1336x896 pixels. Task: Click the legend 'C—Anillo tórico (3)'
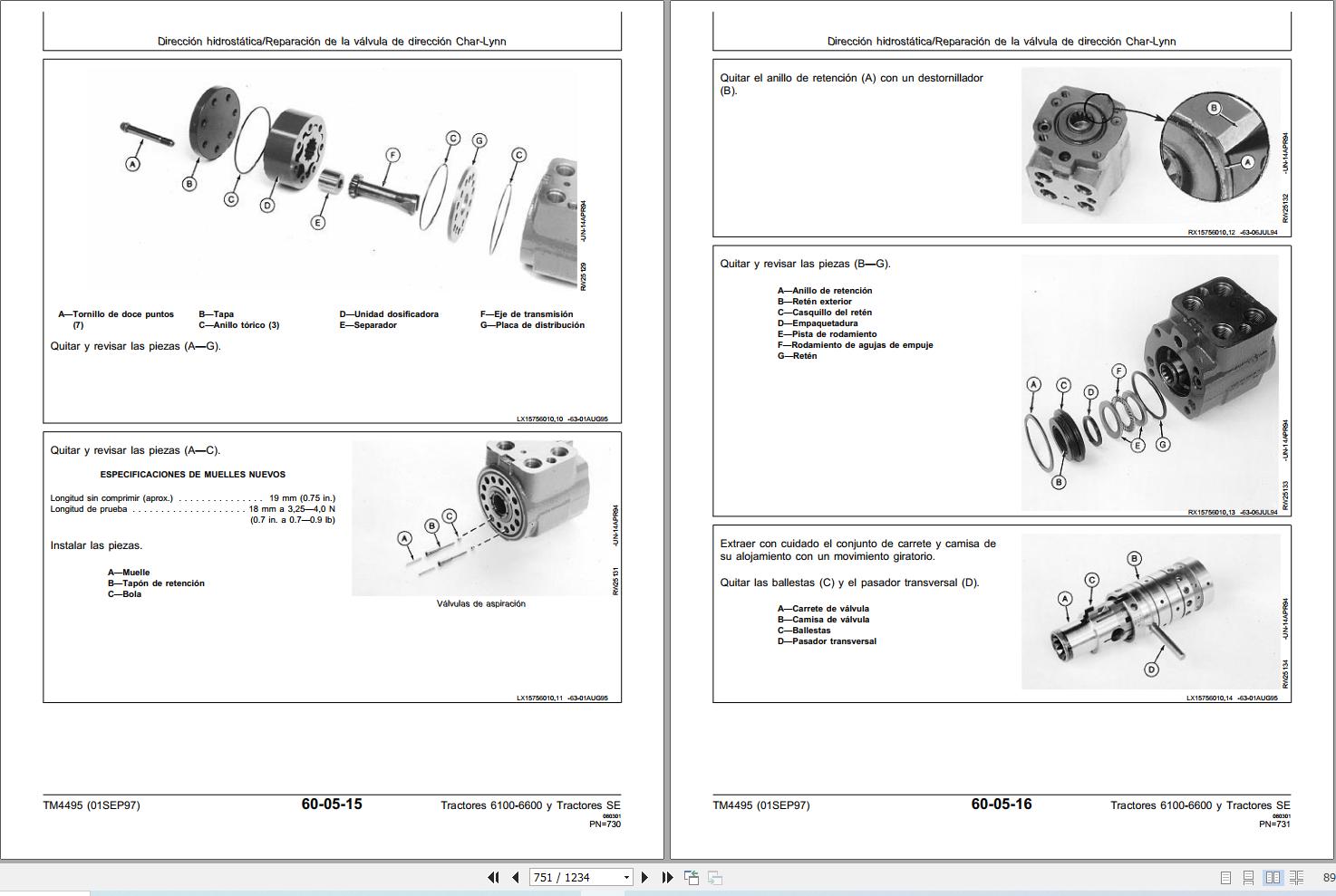(239, 325)
